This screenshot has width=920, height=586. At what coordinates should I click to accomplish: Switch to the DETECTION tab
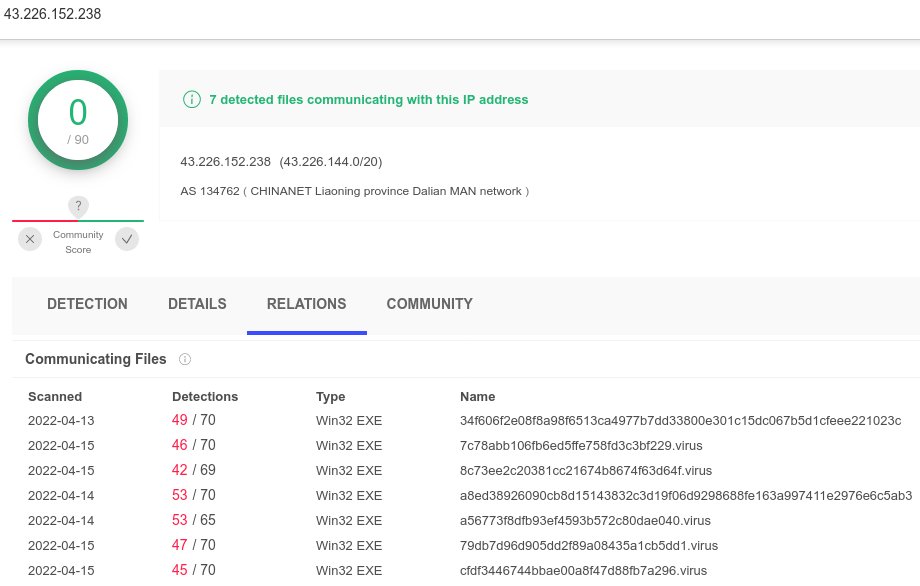87,304
